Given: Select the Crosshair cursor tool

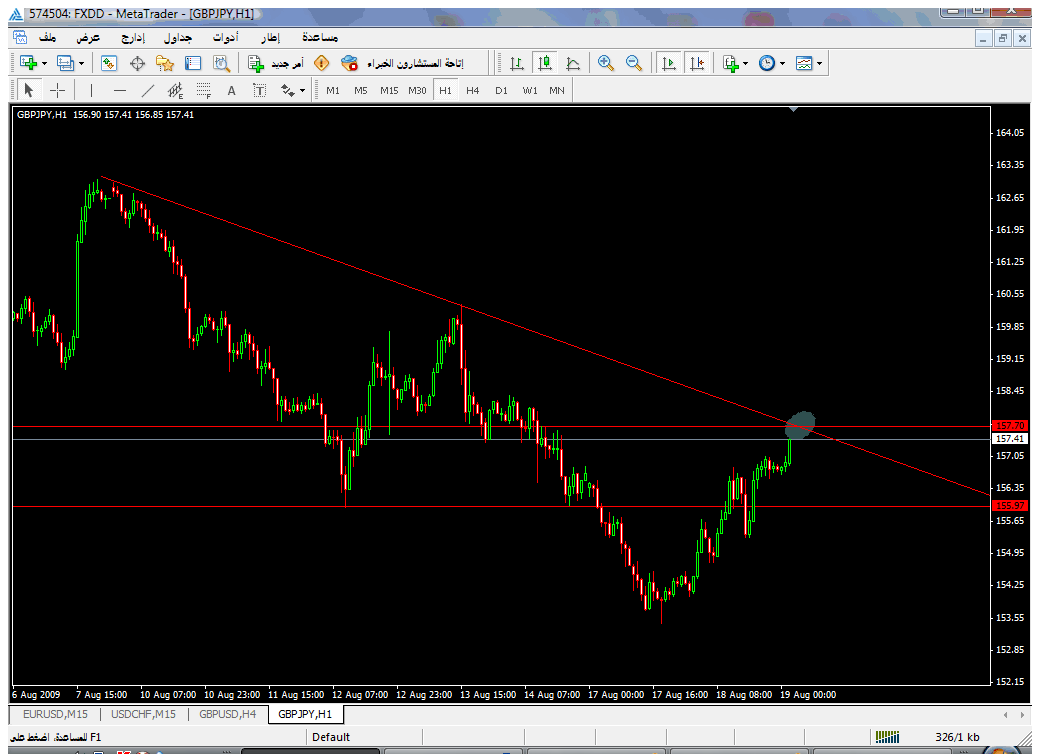Looking at the screenshot, I should click(x=57, y=90).
